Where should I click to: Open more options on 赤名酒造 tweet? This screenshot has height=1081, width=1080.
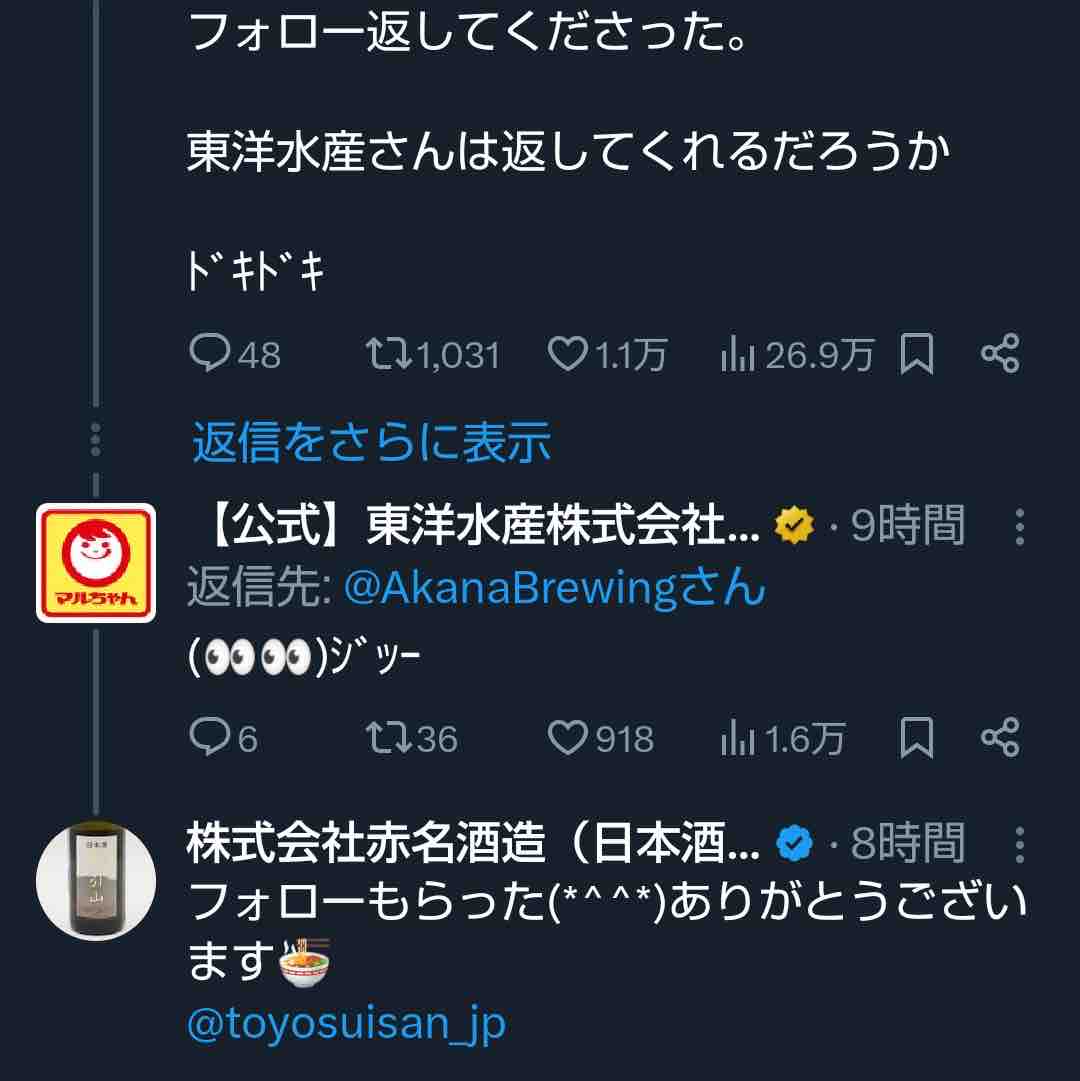click(x=1019, y=845)
